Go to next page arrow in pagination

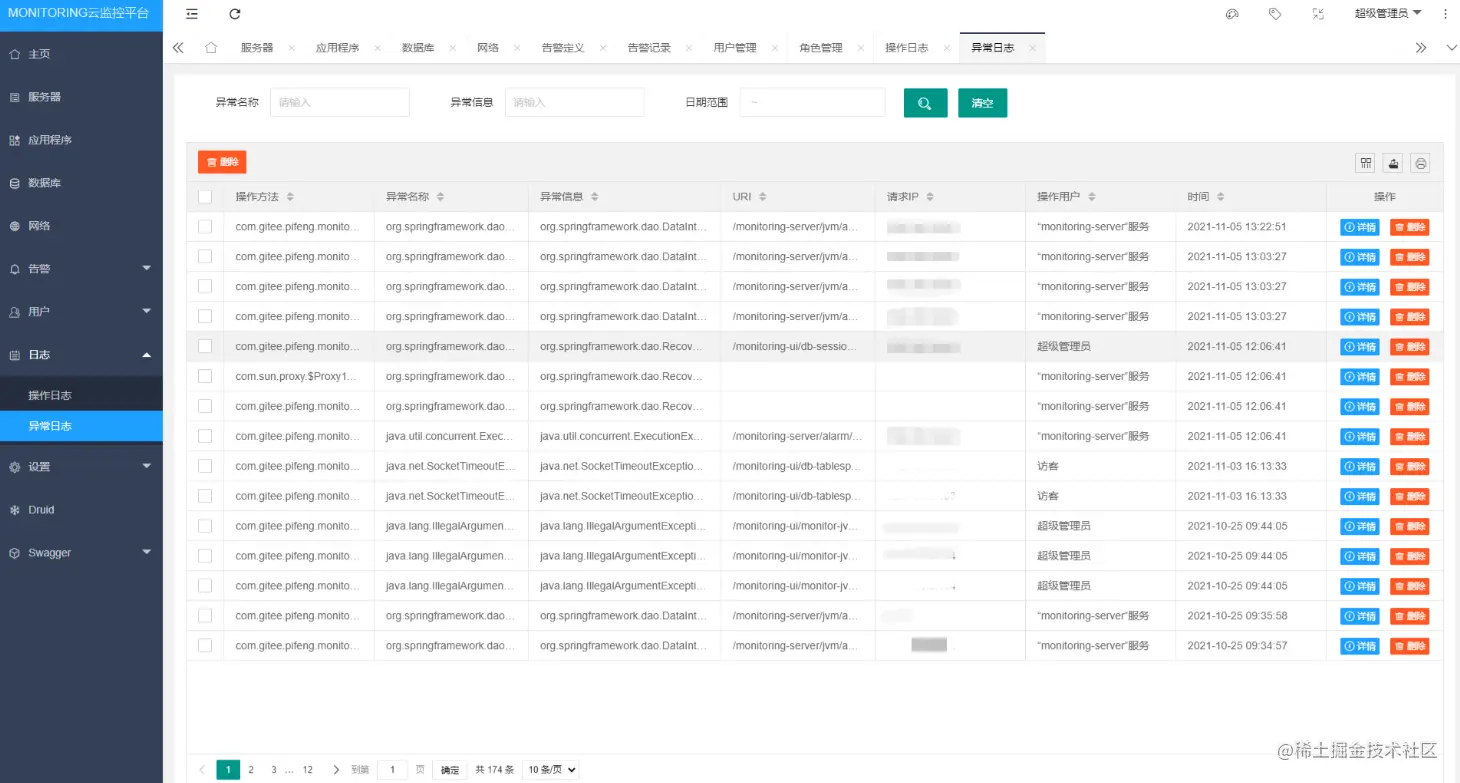pyautogui.click(x=336, y=770)
